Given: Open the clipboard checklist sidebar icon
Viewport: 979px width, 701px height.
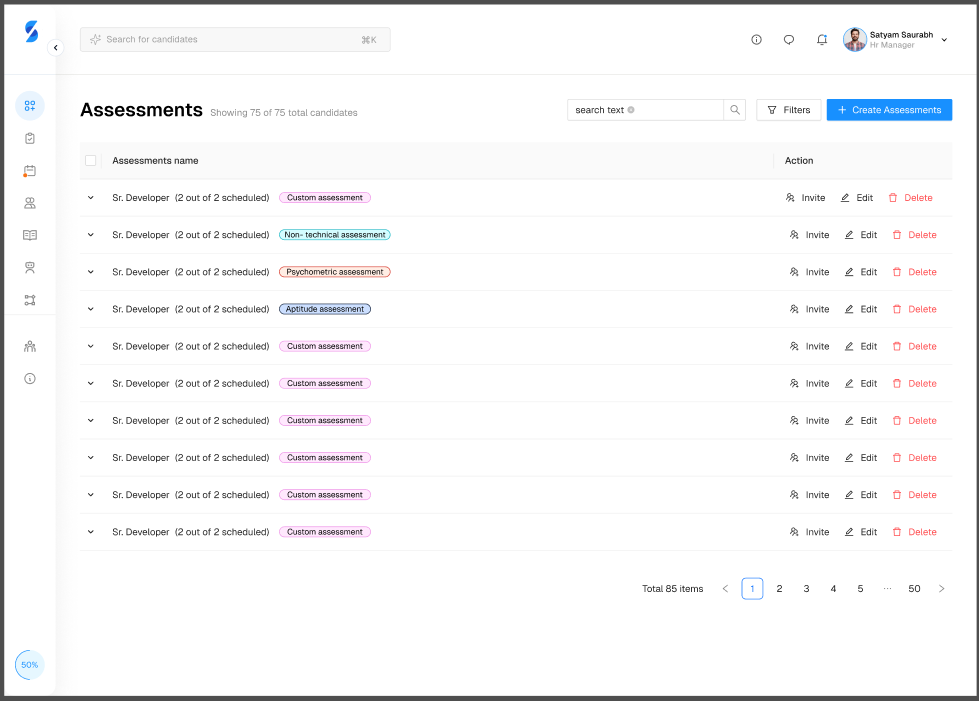Looking at the screenshot, I should pyautogui.click(x=30, y=138).
